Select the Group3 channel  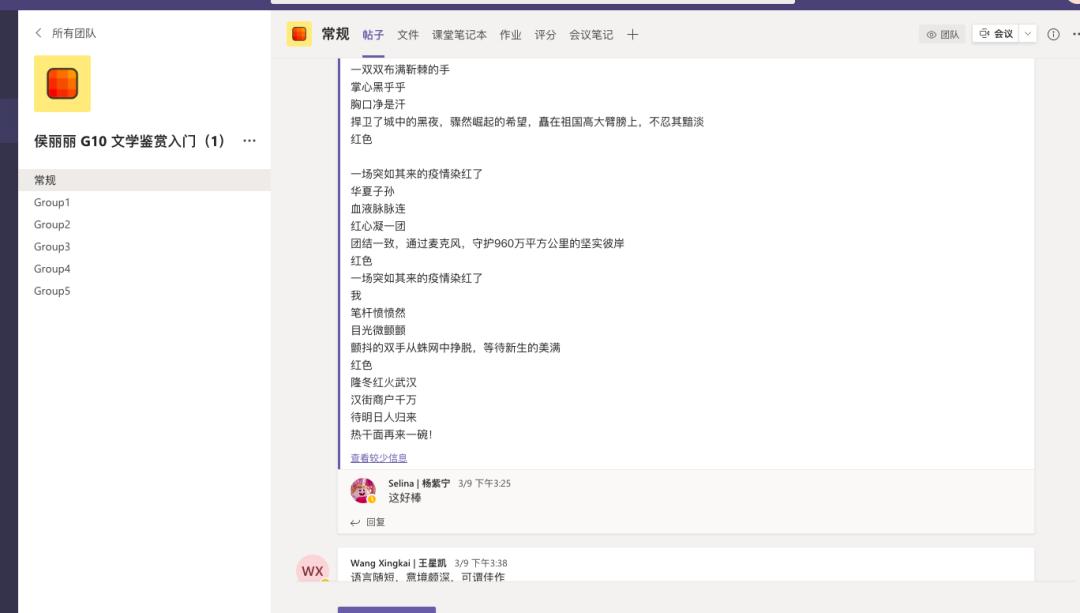point(51,246)
